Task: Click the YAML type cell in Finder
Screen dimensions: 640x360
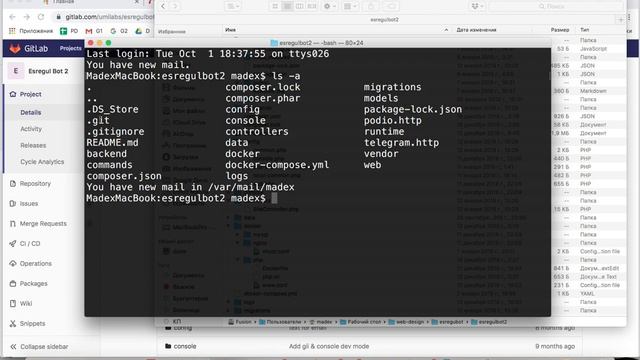Action: point(587,294)
